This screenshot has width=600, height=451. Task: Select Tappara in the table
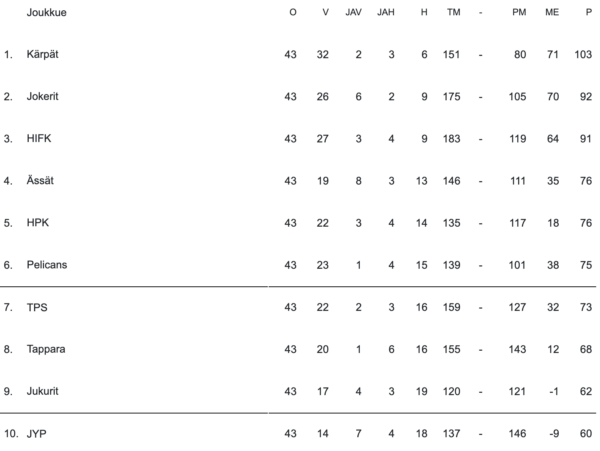46,350
